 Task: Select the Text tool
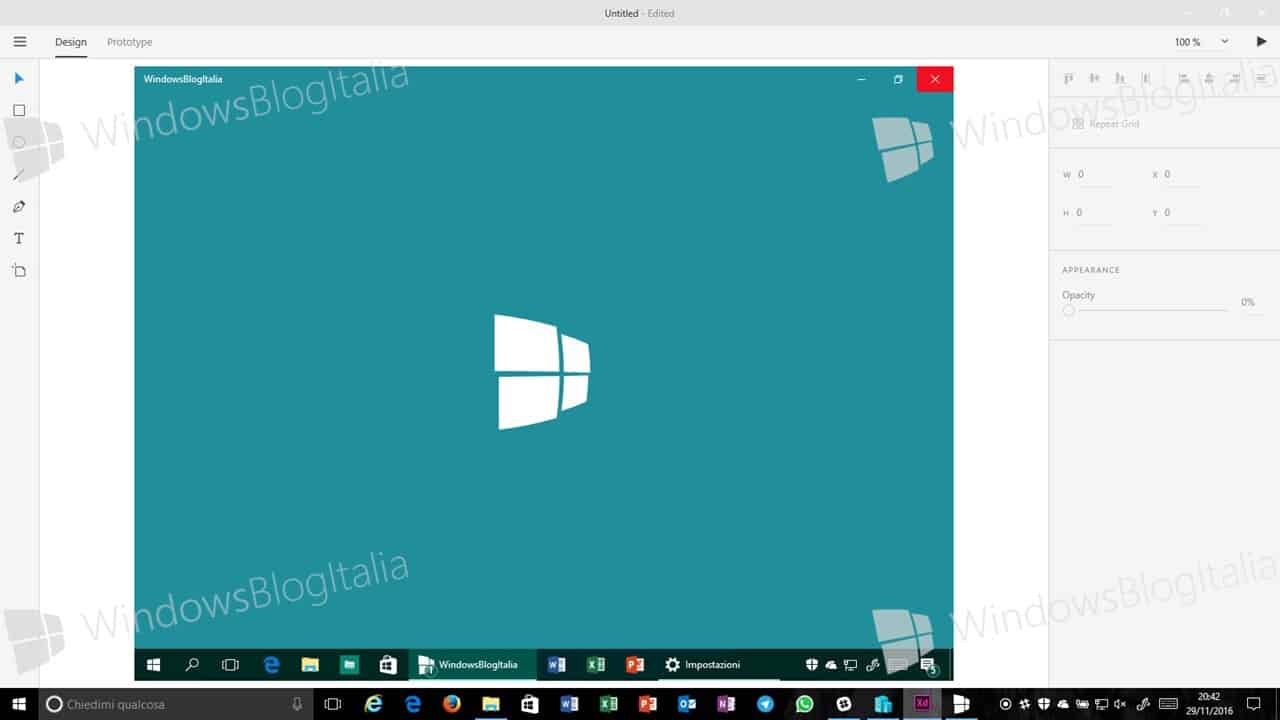pos(19,238)
